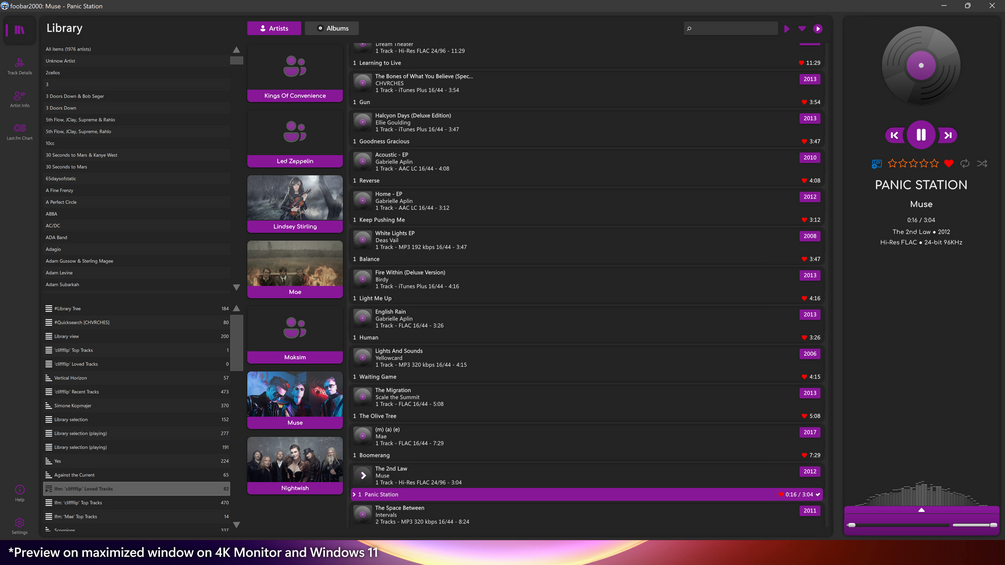
Task: Select the Maksim artist card
Action: (295, 334)
